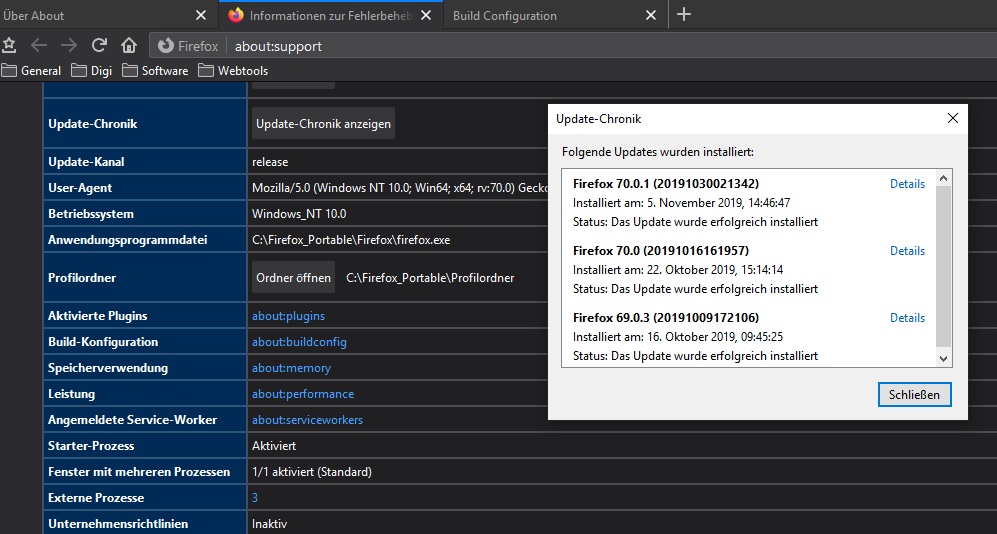
Task: Go to the Firefox home page
Action: tap(129, 45)
